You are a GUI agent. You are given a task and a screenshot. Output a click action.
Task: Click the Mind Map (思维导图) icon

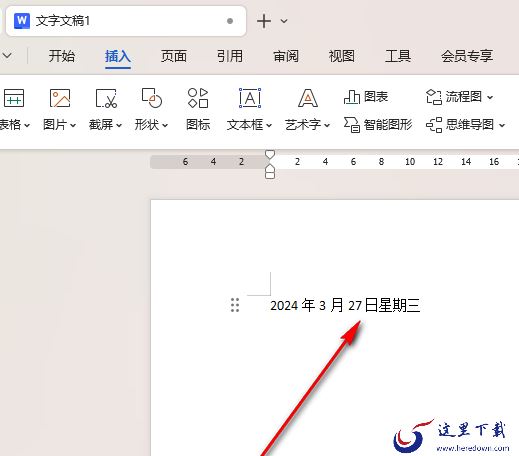click(x=434, y=125)
